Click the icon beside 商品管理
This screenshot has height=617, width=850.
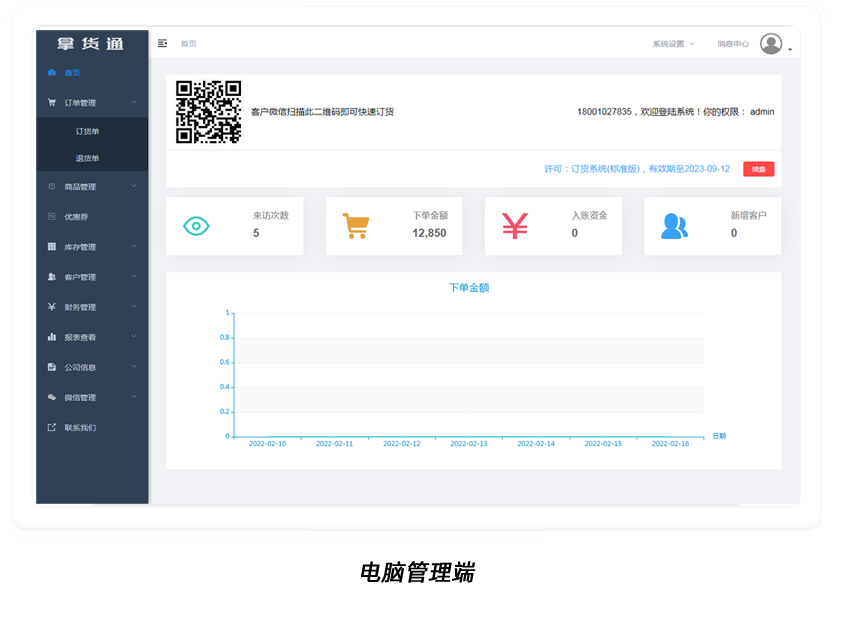pyautogui.click(x=51, y=187)
